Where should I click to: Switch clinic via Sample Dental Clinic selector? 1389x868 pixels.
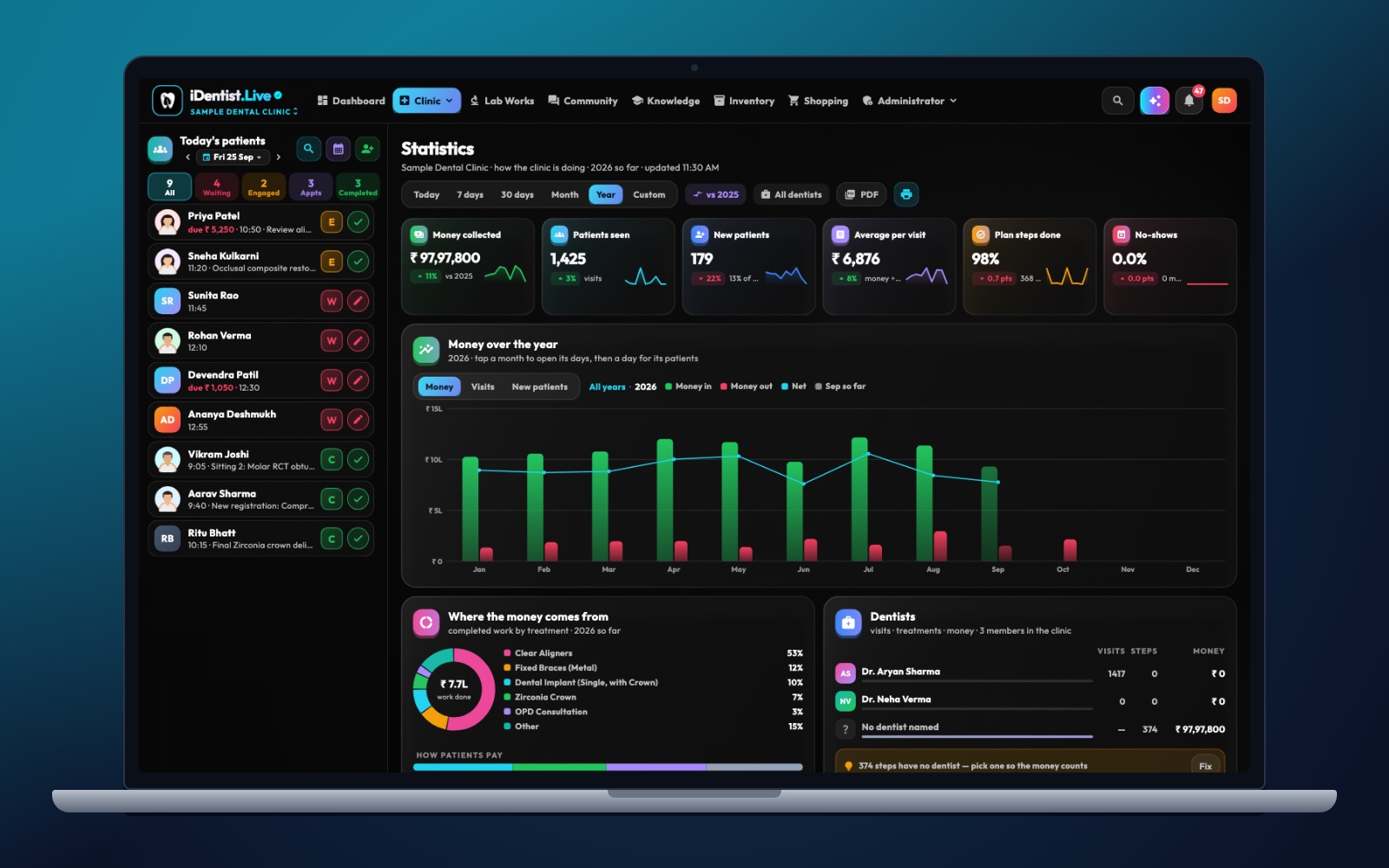click(244, 112)
